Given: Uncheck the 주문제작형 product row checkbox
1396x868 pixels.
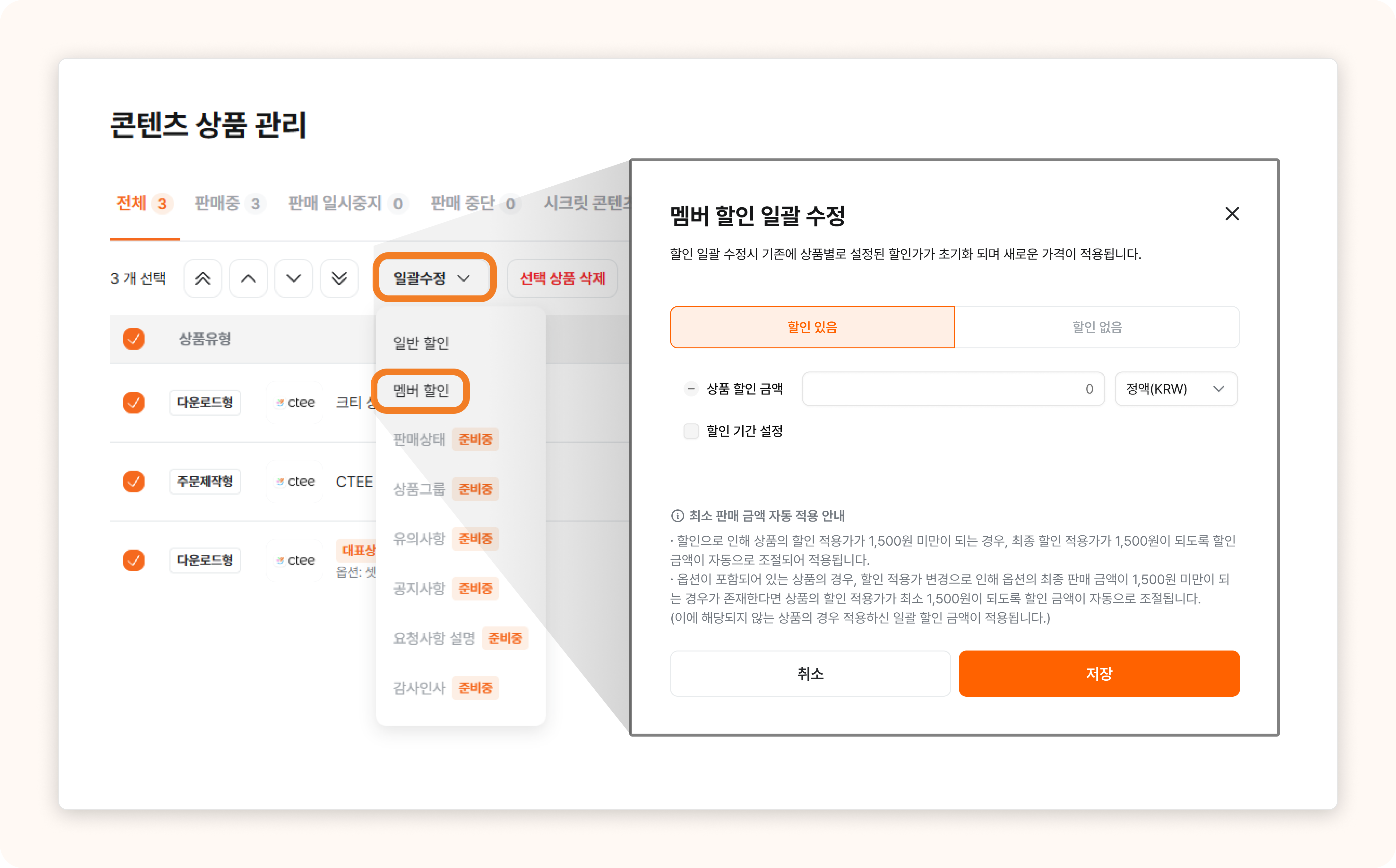Looking at the screenshot, I should (133, 481).
